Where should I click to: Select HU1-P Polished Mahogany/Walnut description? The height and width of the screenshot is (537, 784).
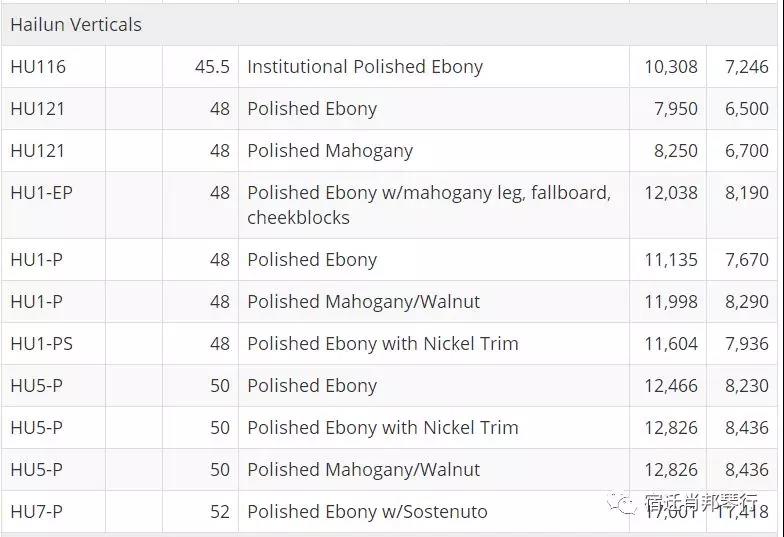pos(364,302)
